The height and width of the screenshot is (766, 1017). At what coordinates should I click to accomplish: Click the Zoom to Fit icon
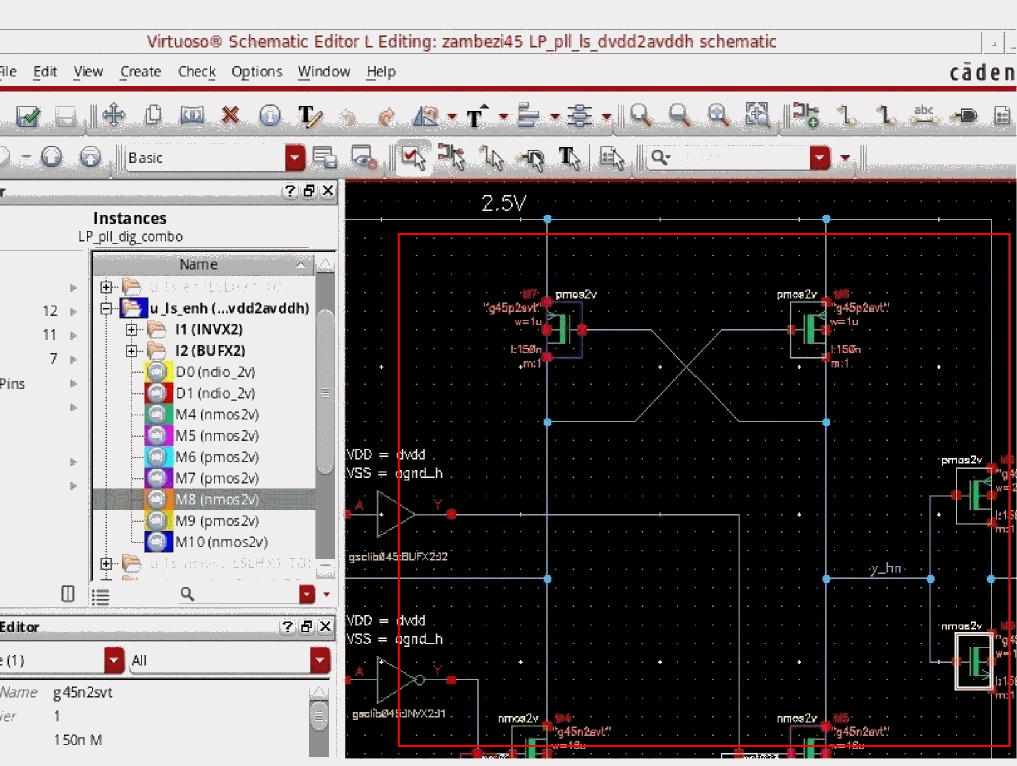click(x=758, y=116)
